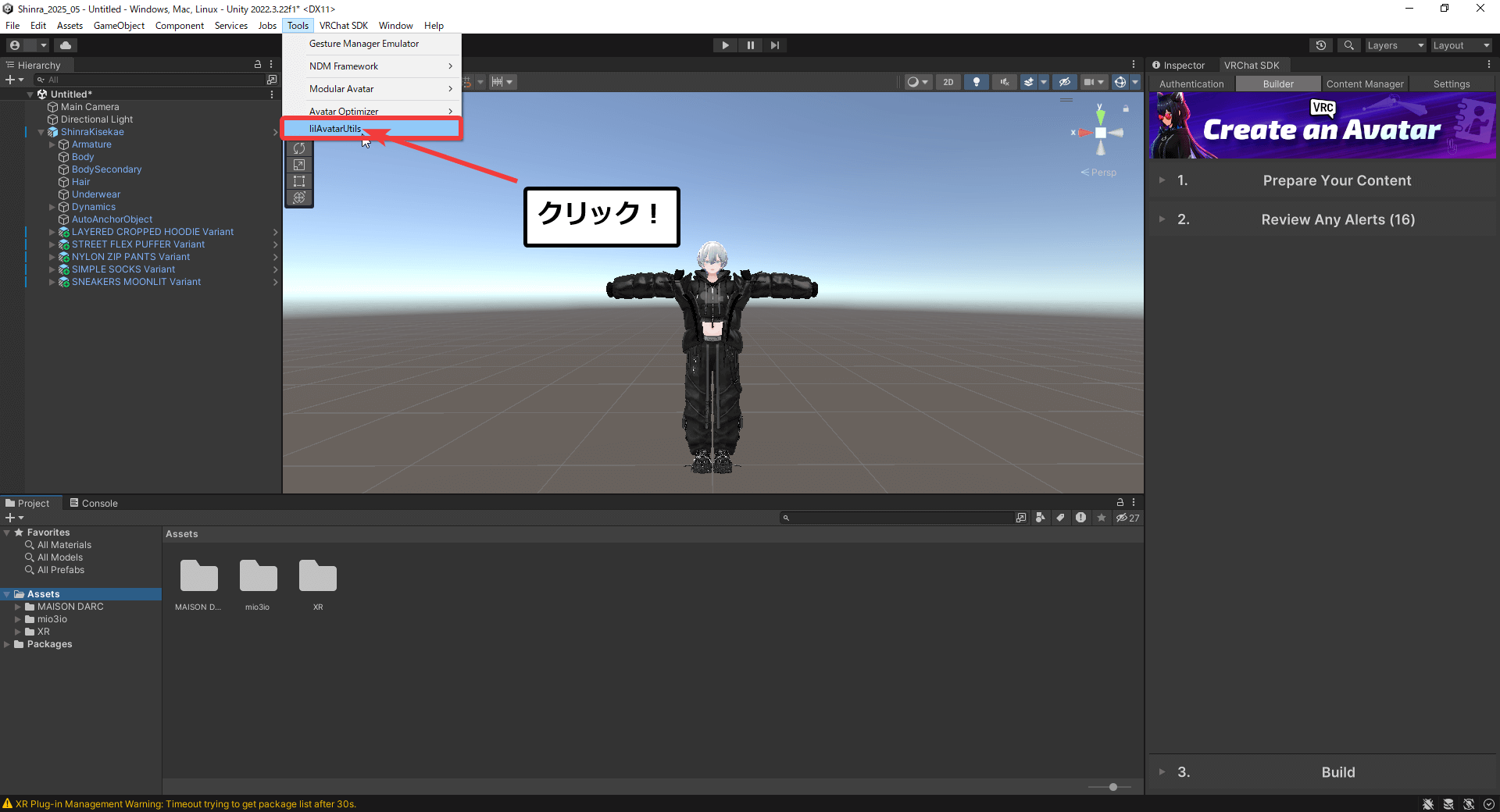This screenshot has height=812, width=1500.
Task: Click the Hierarchy search field
Action: (150, 80)
